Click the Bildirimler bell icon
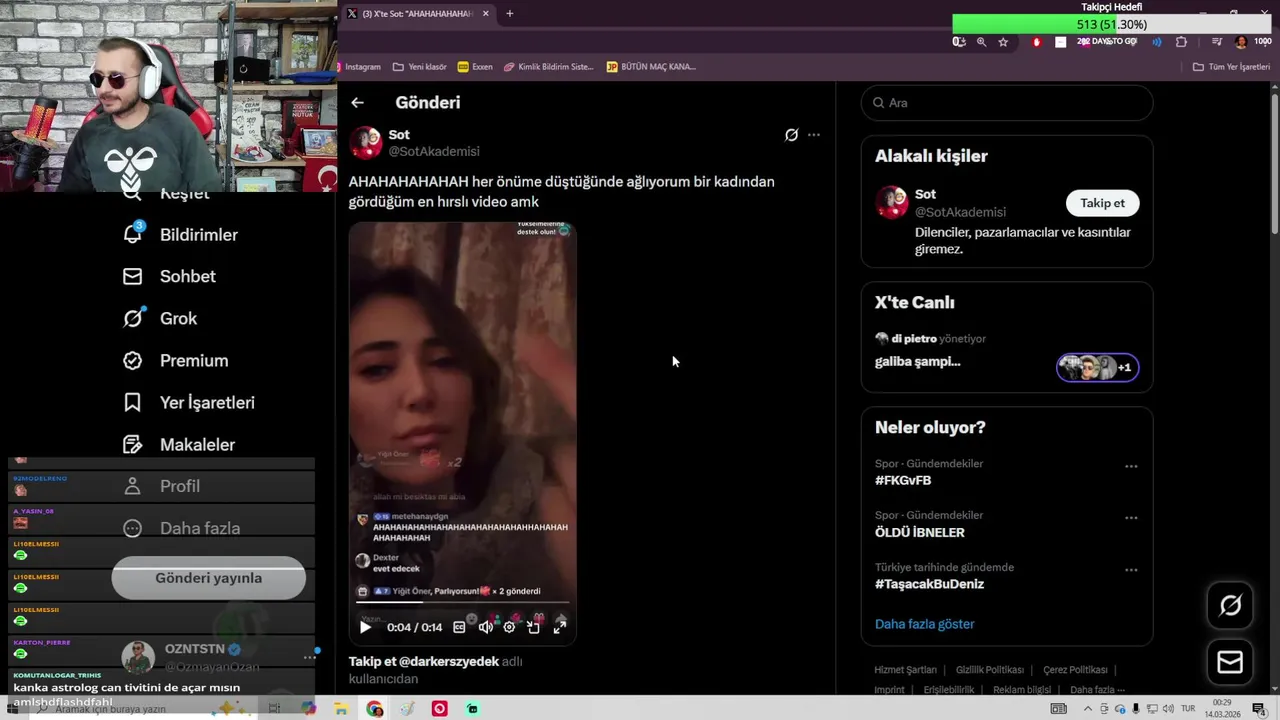 pos(132,234)
